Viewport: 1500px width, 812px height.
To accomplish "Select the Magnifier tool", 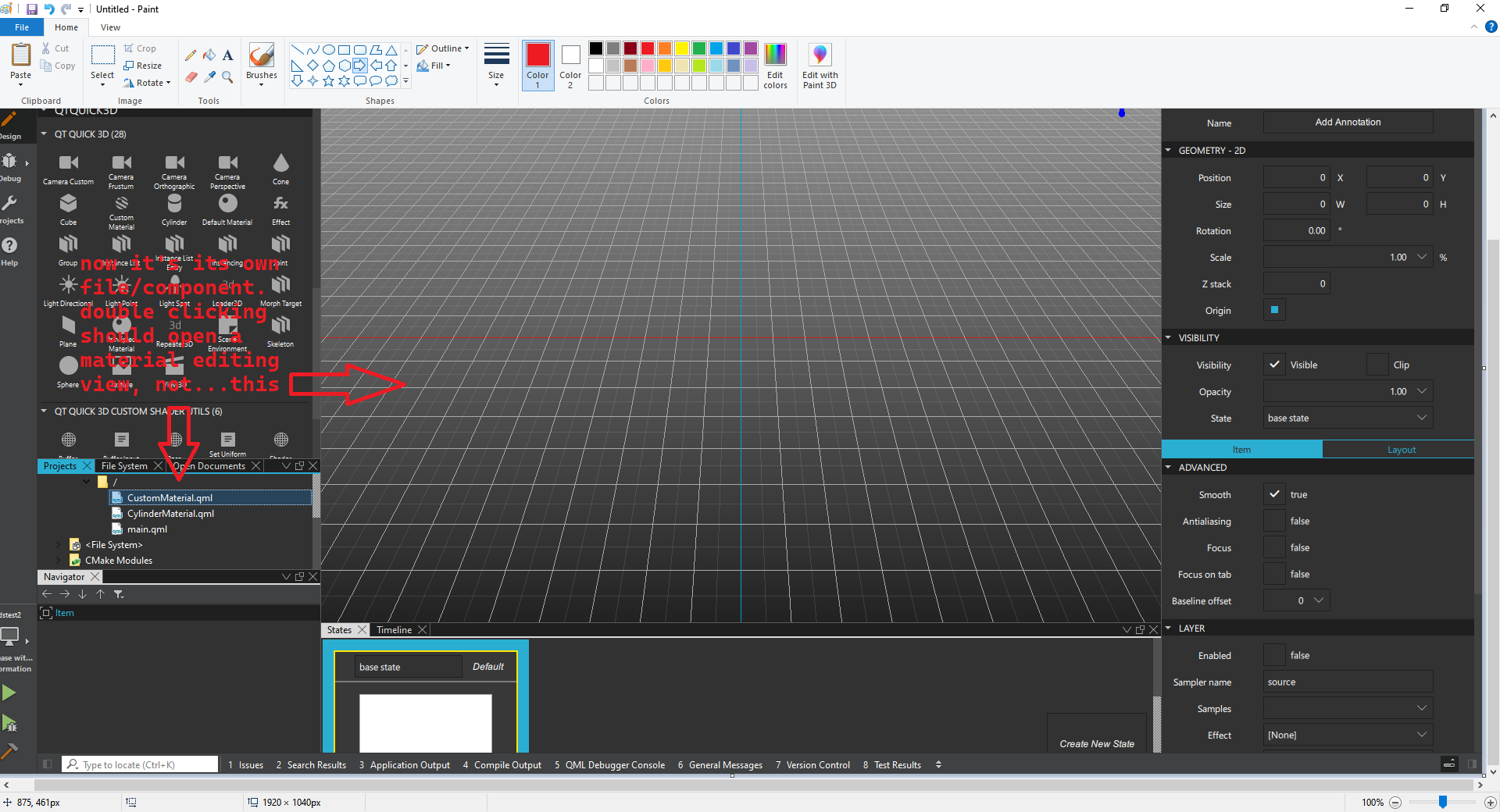I will tap(227, 77).
